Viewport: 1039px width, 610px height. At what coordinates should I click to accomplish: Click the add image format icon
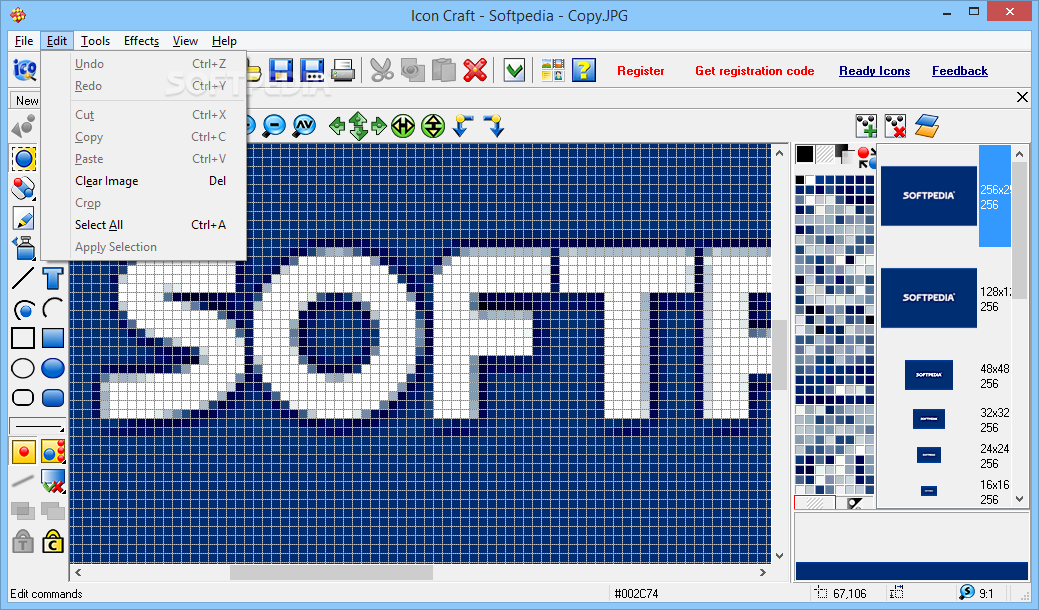coord(865,126)
